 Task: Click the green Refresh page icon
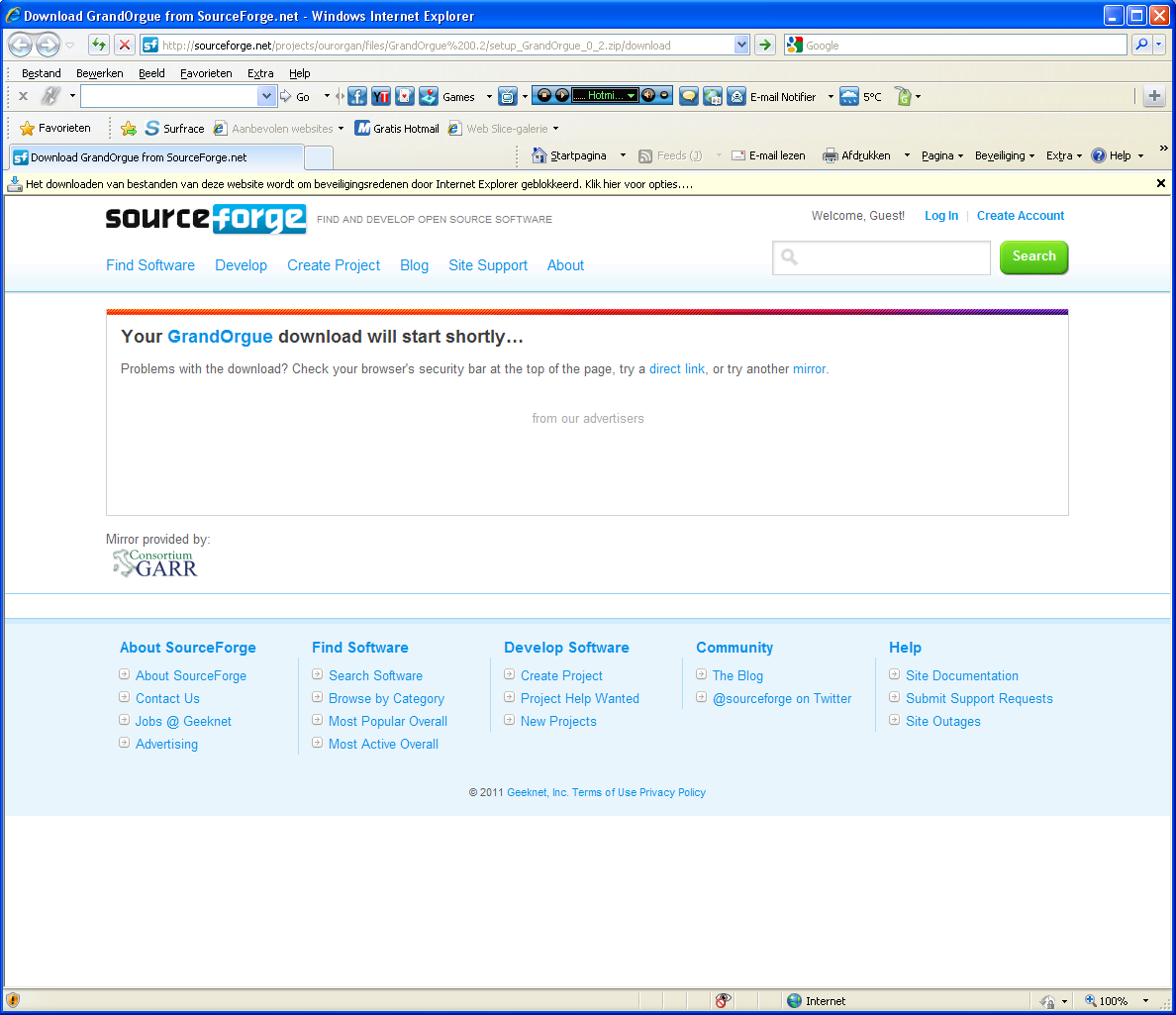coord(98,45)
